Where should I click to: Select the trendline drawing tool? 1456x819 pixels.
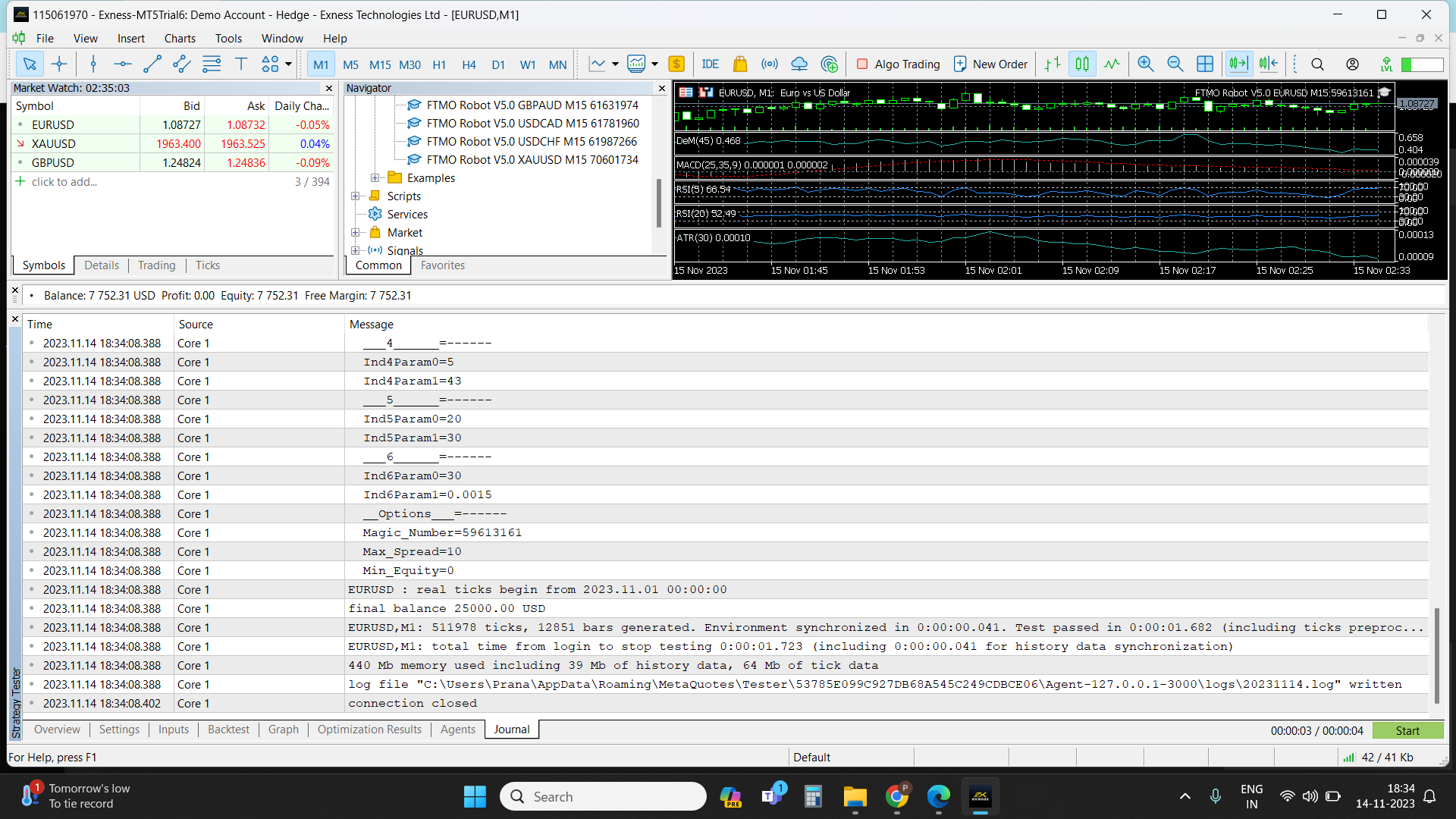tap(152, 64)
